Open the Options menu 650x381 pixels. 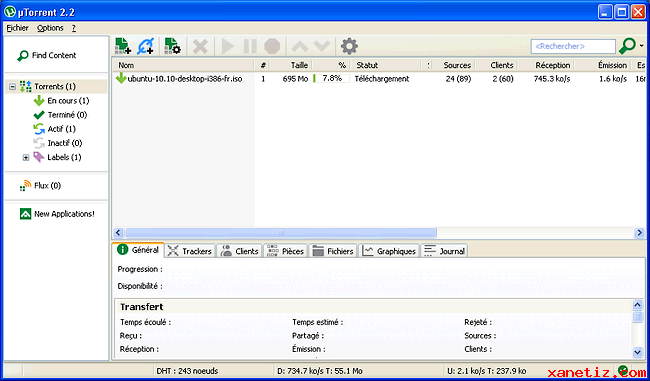[50, 28]
